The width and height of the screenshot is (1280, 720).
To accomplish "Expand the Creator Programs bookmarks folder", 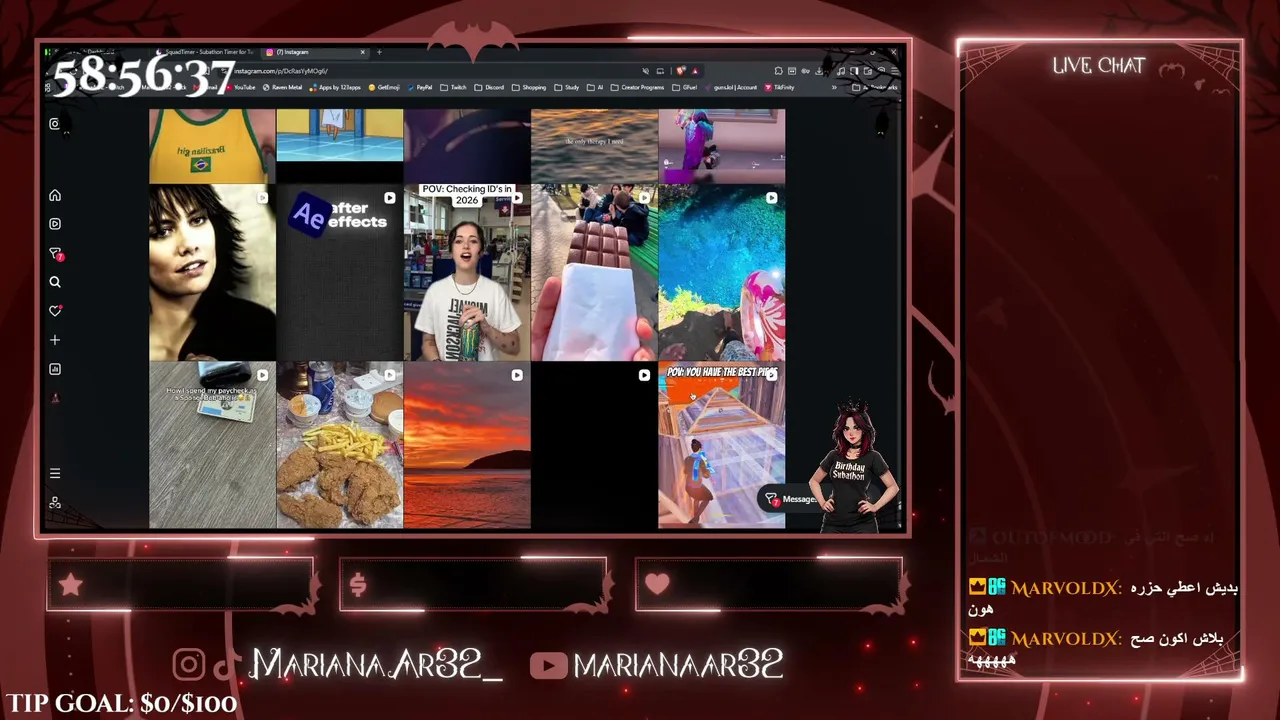I will tap(638, 88).
